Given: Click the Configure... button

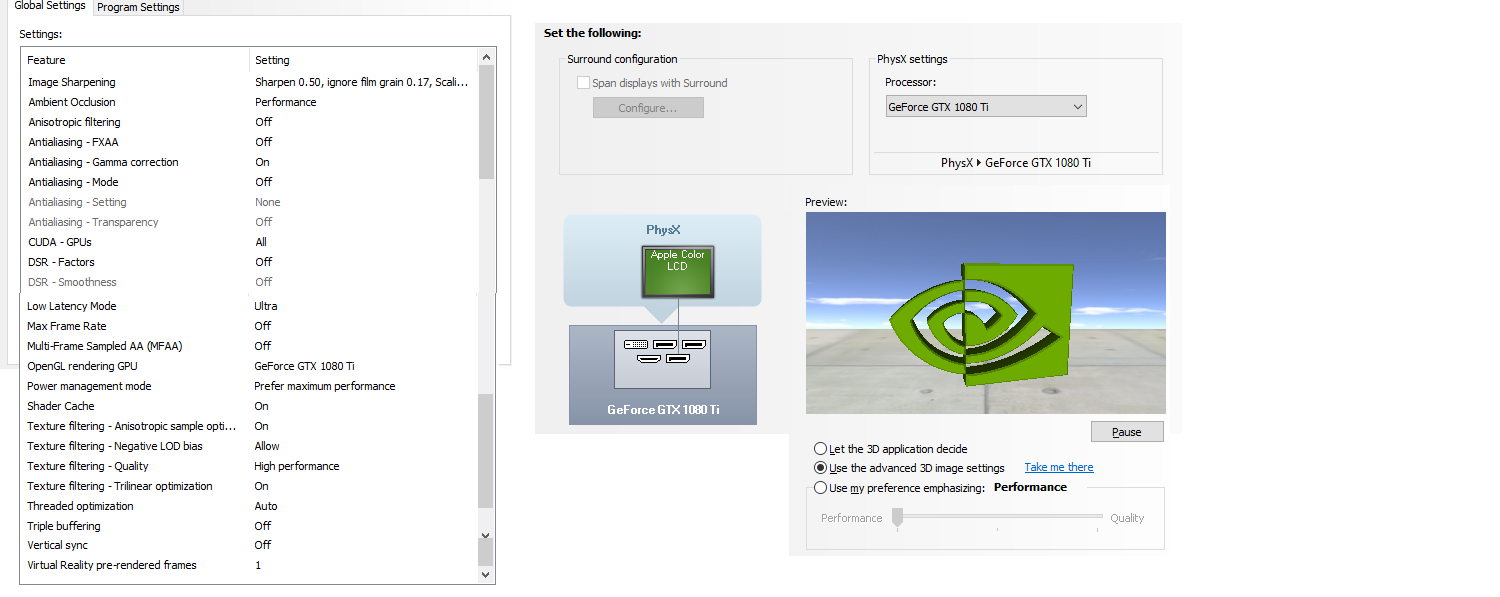Looking at the screenshot, I should (648, 107).
